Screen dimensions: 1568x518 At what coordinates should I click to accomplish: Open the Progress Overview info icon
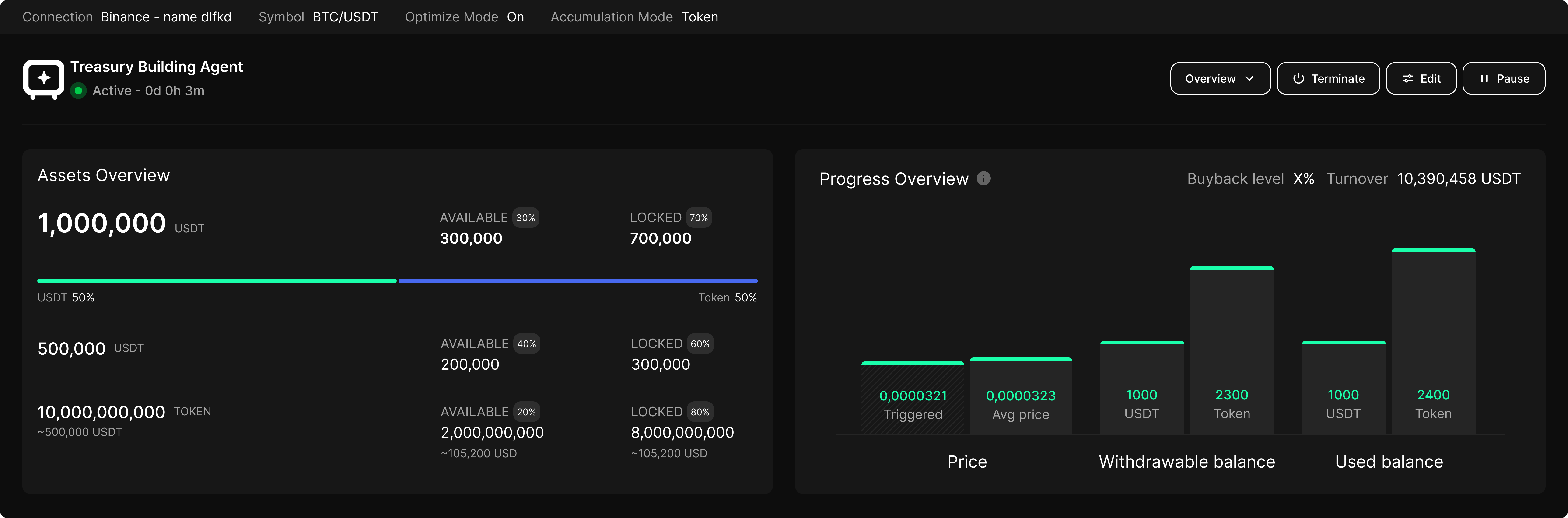(x=984, y=178)
